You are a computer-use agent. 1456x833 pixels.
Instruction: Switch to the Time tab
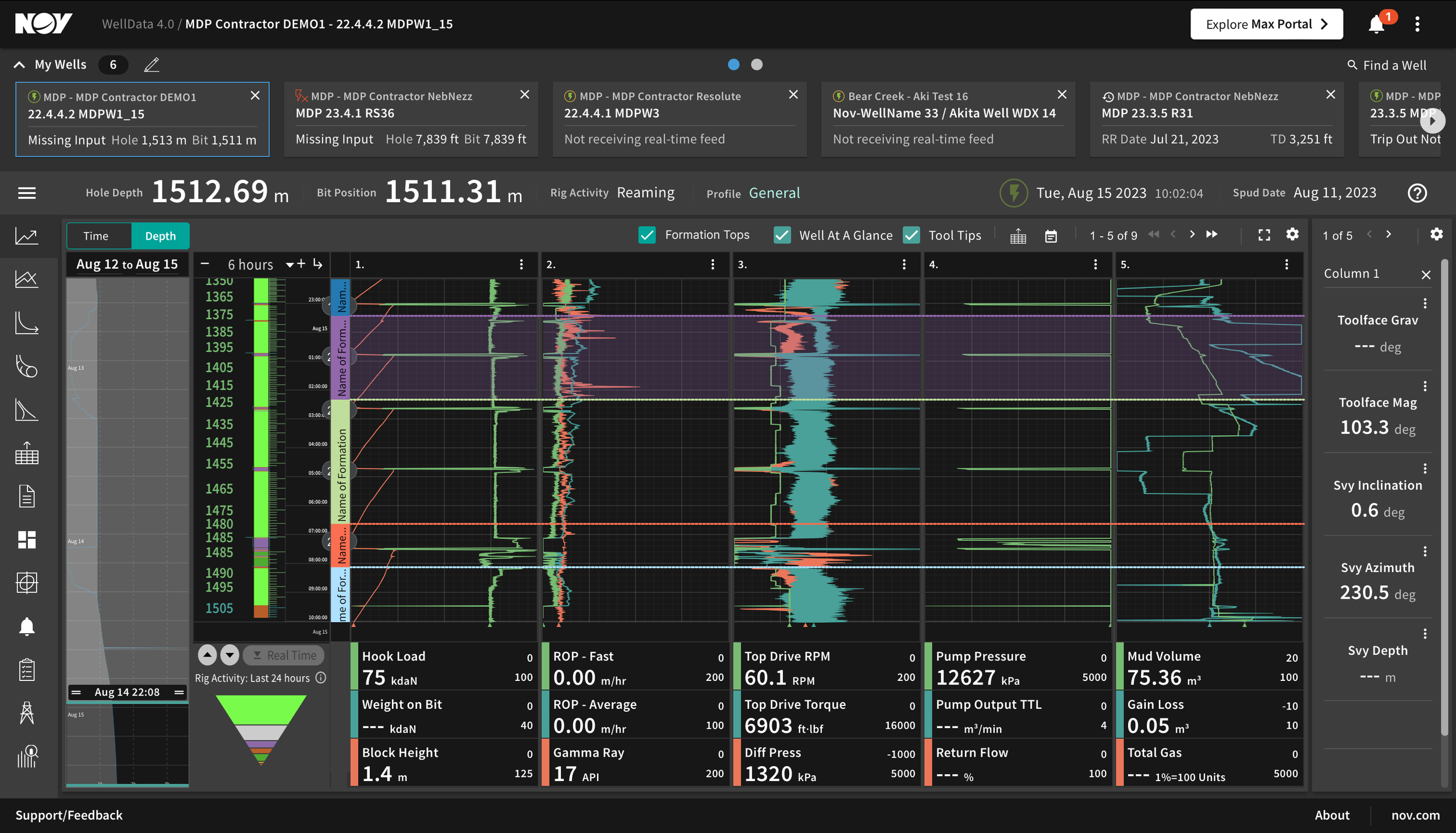pos(96,236)
